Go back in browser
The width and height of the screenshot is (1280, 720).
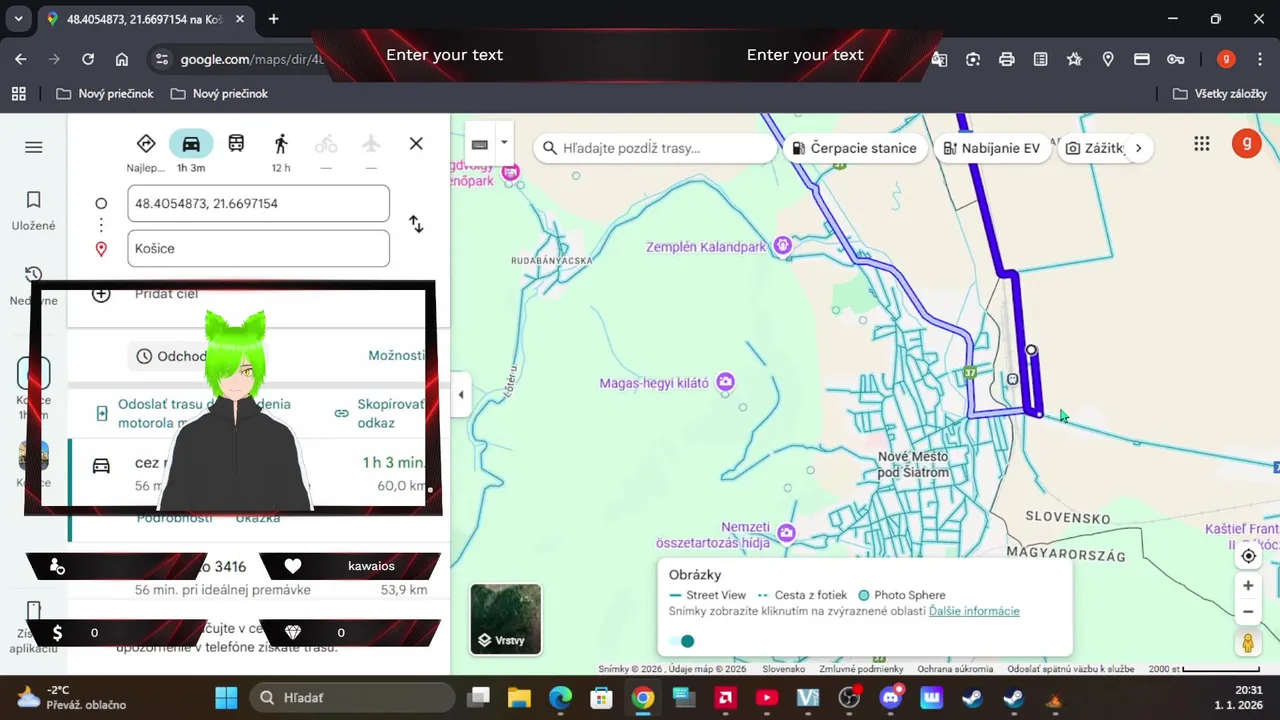tap(21, 59)
